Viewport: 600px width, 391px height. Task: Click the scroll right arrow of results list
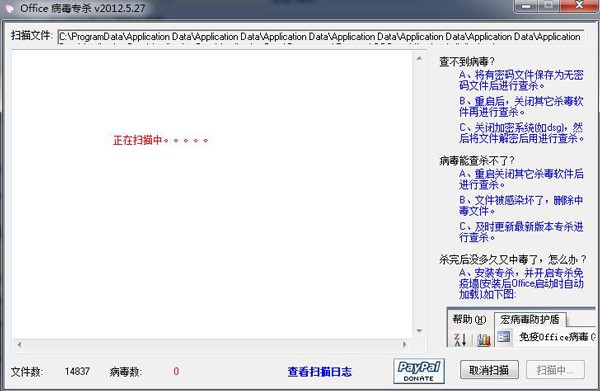tap(404, 345)
